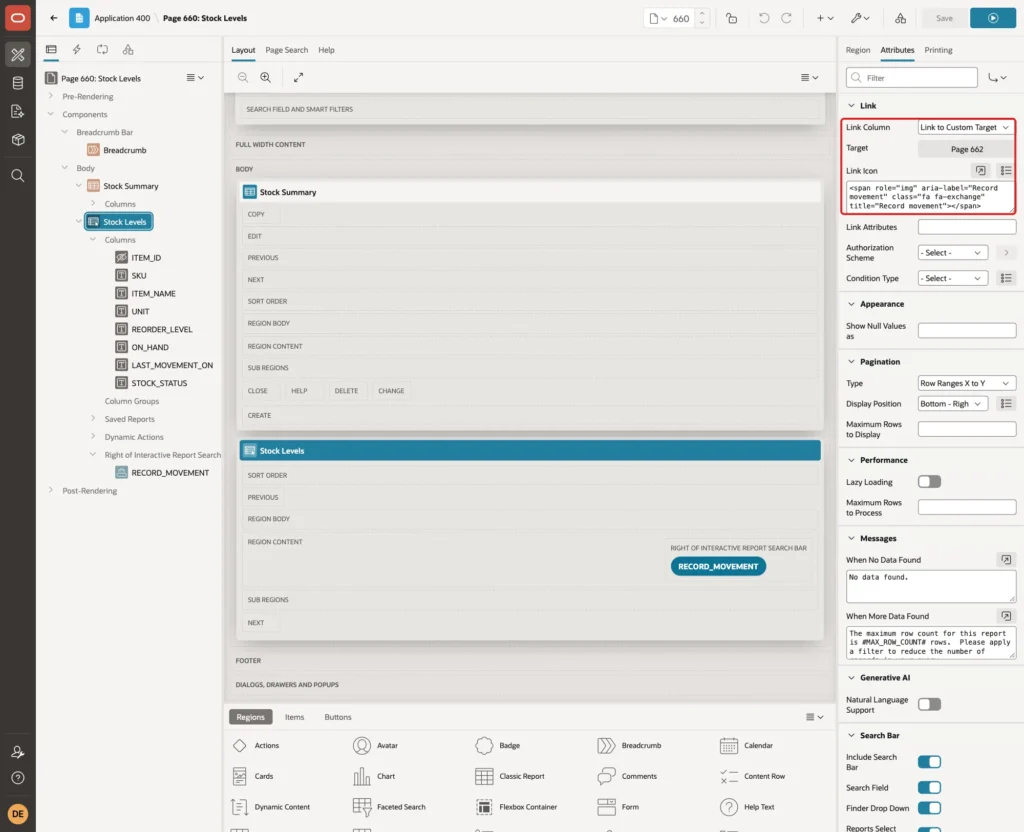Toggle Lazy Loading switch
1024x832 pixels.
[x=929, y=482]
